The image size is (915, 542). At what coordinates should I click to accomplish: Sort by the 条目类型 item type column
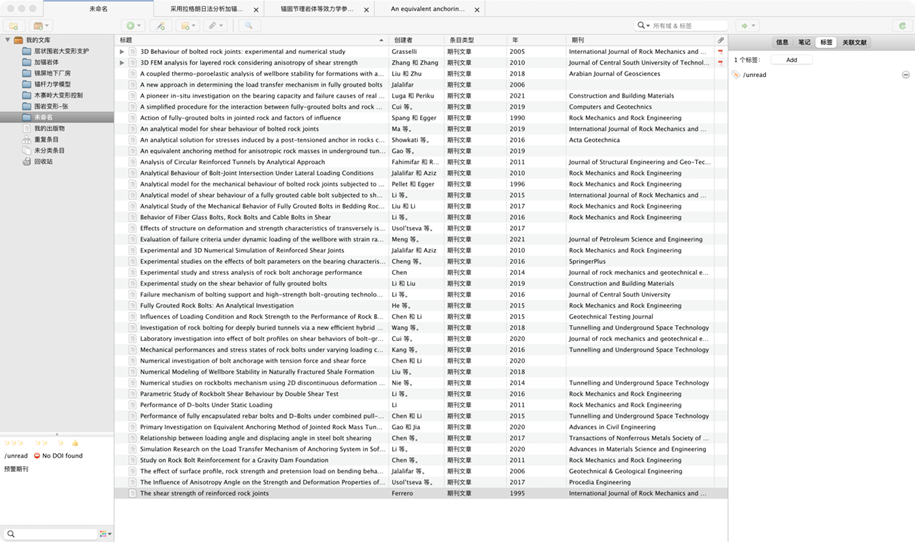476,40
